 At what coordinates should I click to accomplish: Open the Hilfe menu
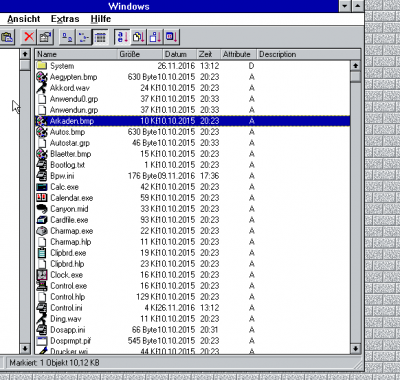pos(101,19)
